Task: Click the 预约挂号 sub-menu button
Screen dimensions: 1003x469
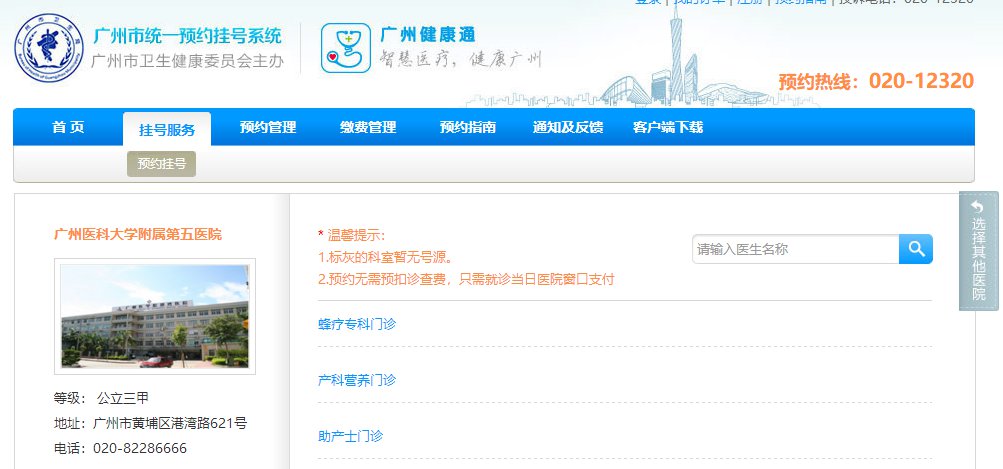Action: (x=162, y=164)
